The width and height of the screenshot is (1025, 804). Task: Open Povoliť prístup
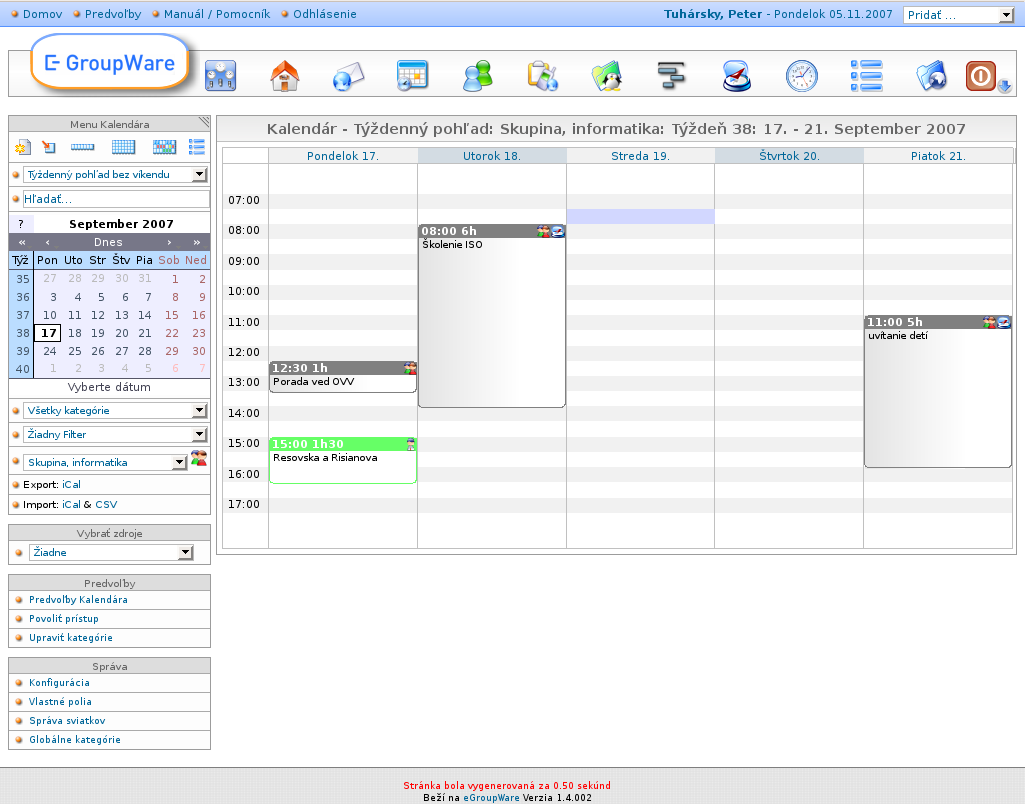click(x=64, y=618)
